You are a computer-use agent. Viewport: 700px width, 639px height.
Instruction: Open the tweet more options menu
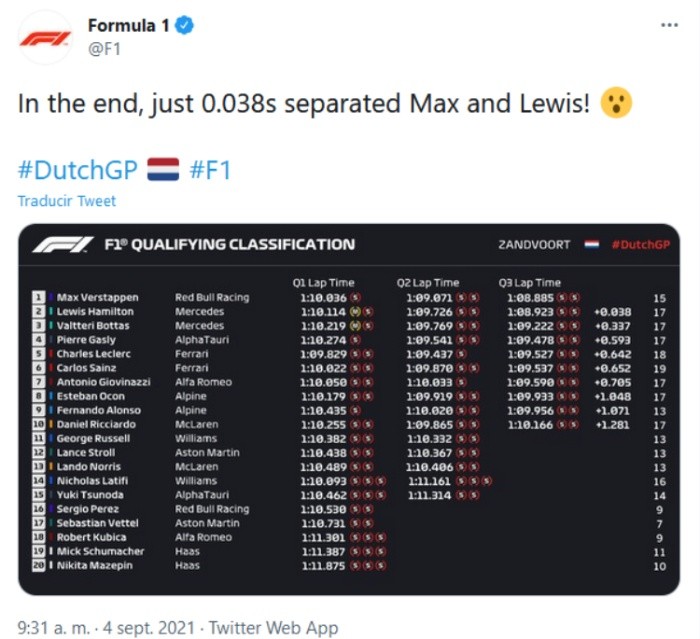[x=669, y=26]
